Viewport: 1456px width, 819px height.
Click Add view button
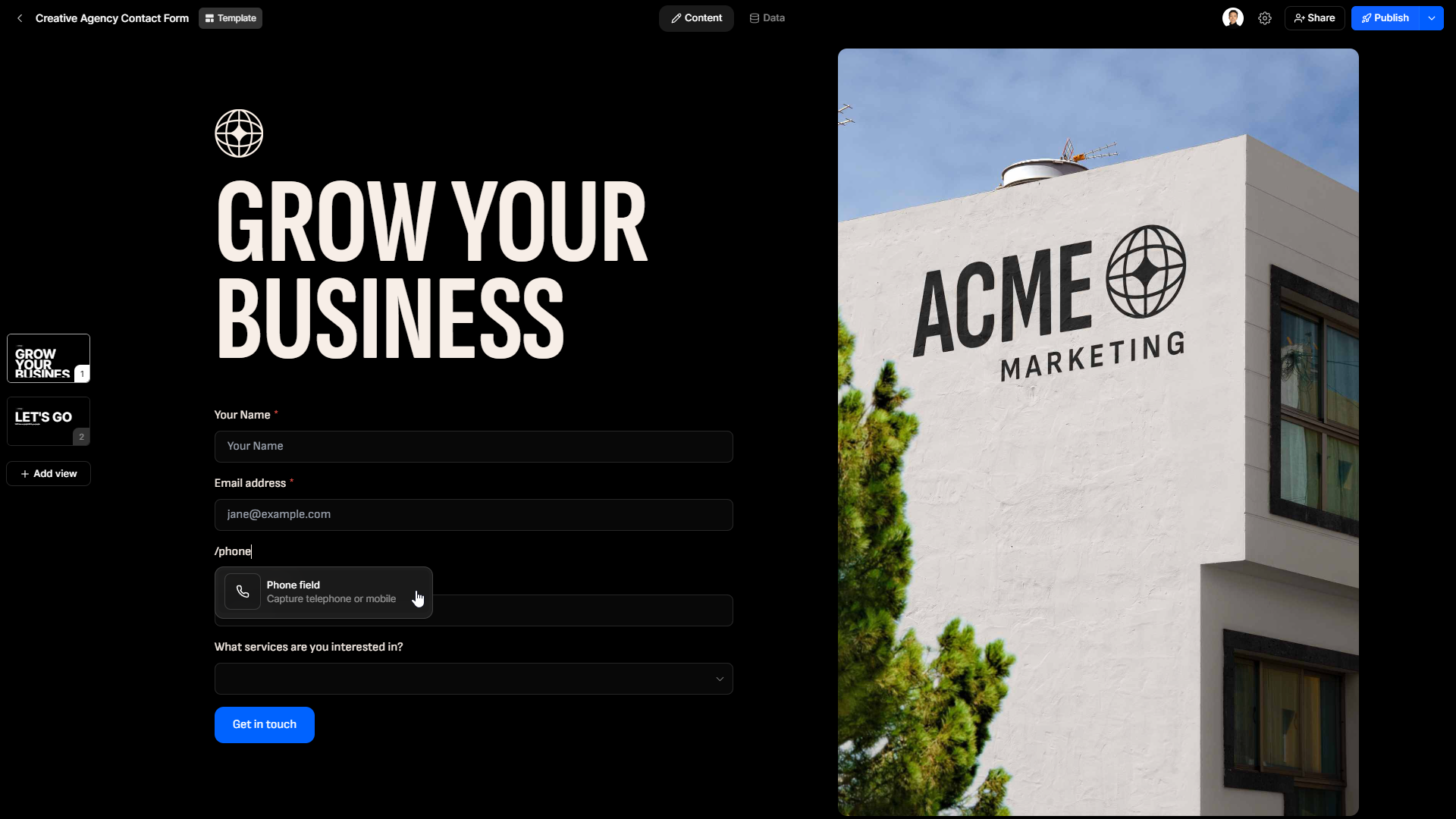pos(48,473)
